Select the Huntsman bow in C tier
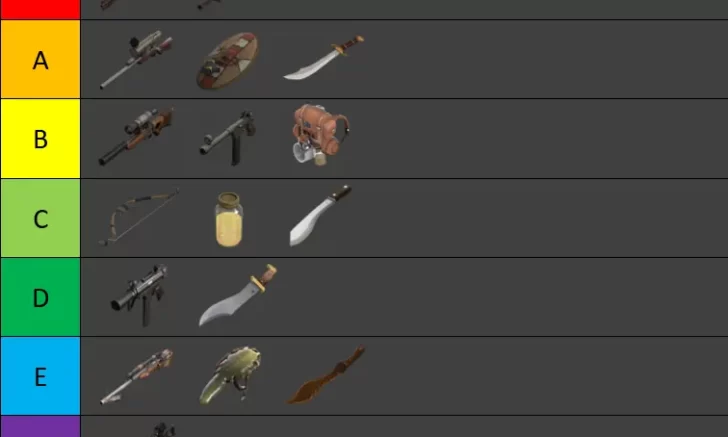This screenshot has height=437, width=728. 139,217
